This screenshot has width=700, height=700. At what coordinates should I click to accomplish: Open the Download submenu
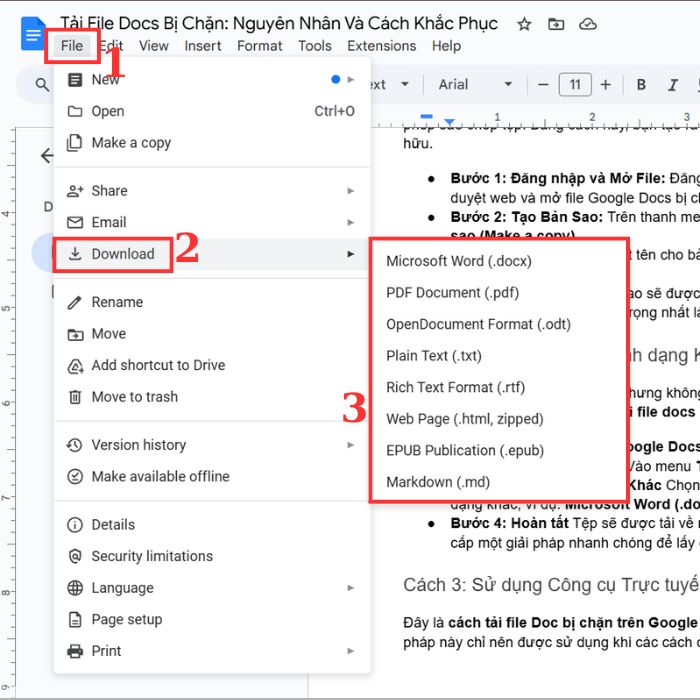click(212, 254)
